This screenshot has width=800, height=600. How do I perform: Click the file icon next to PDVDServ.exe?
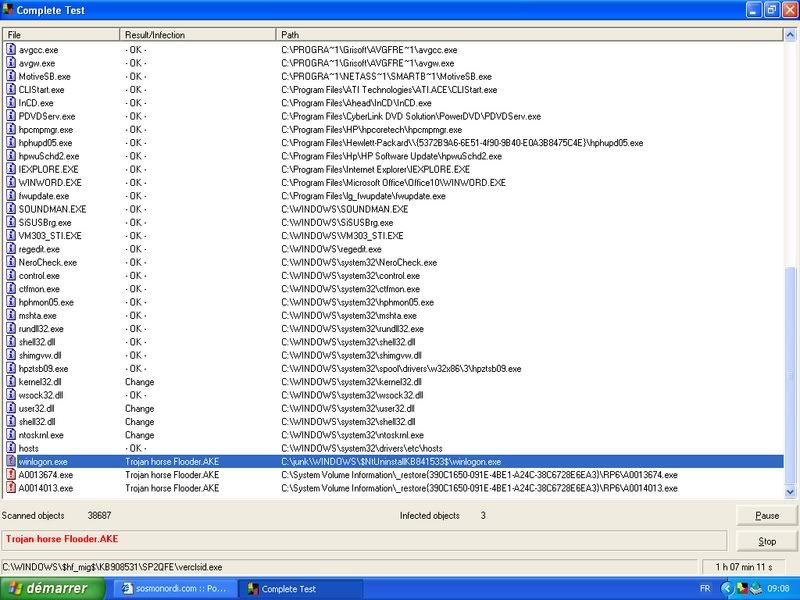click(x=11, y=116)
